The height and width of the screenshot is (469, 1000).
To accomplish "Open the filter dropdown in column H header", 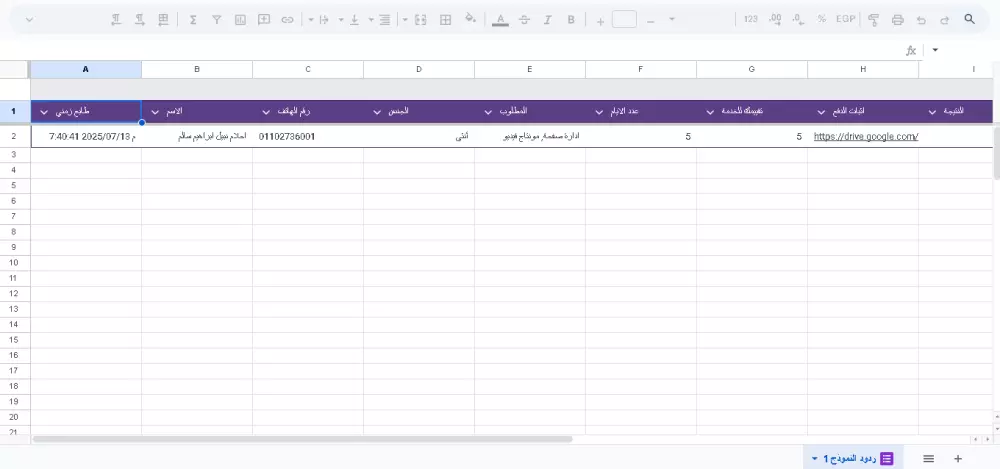I will tap(821, 112).
